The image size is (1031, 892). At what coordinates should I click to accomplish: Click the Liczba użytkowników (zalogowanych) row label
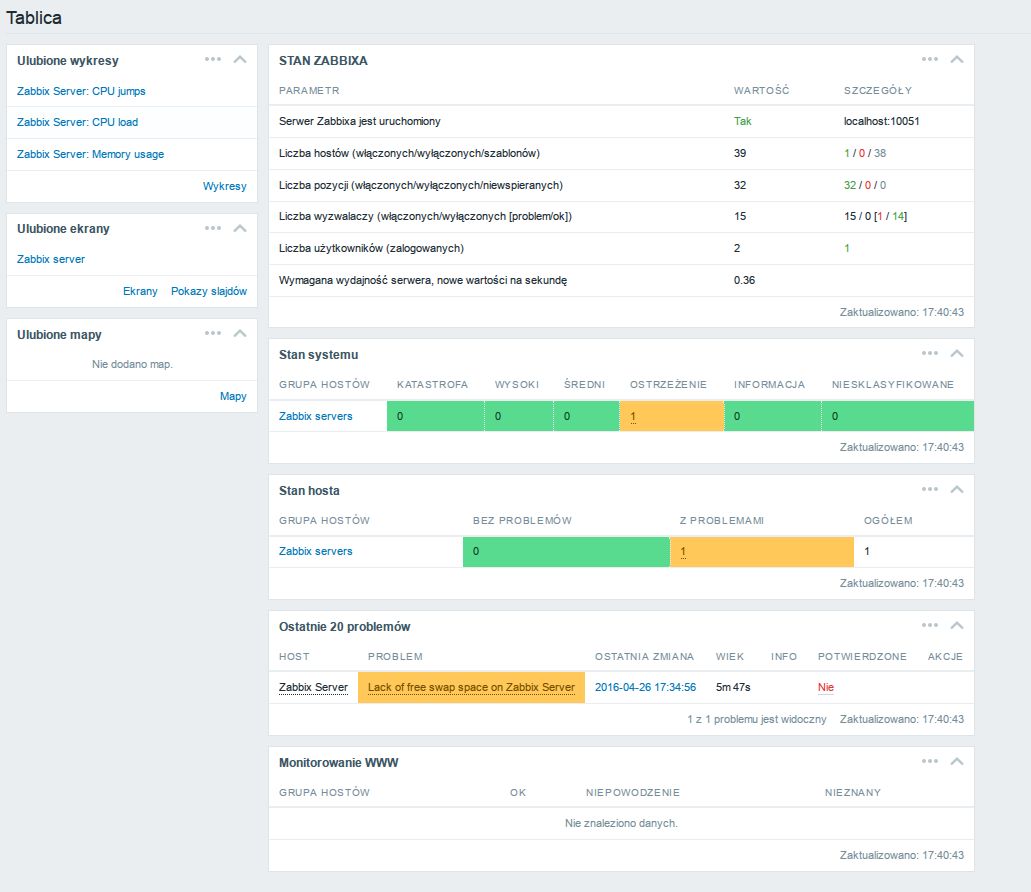371,248
